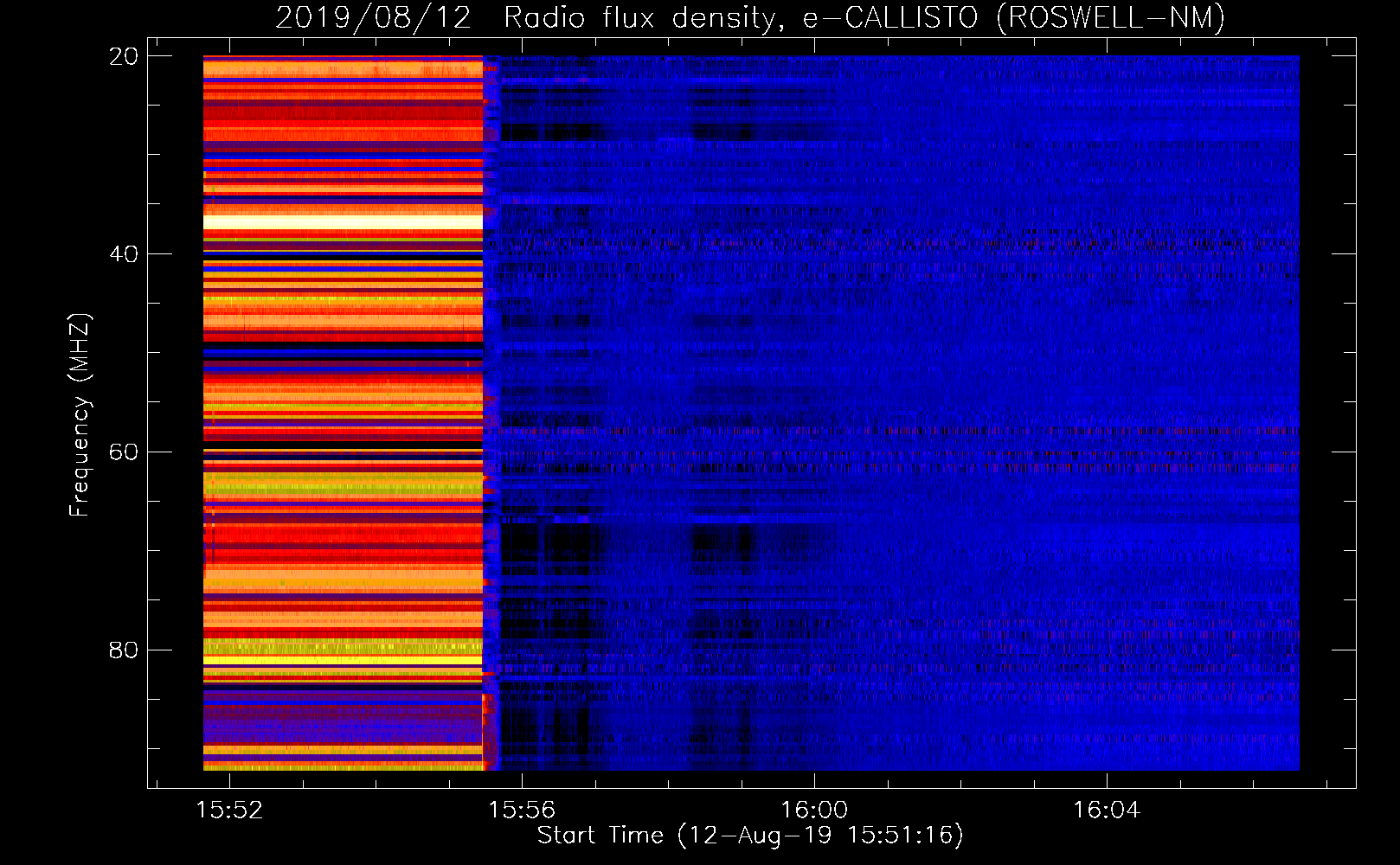1400x865 pixels.
Task: Click the '16:04' time tick label
Action: pos(1107,811)
